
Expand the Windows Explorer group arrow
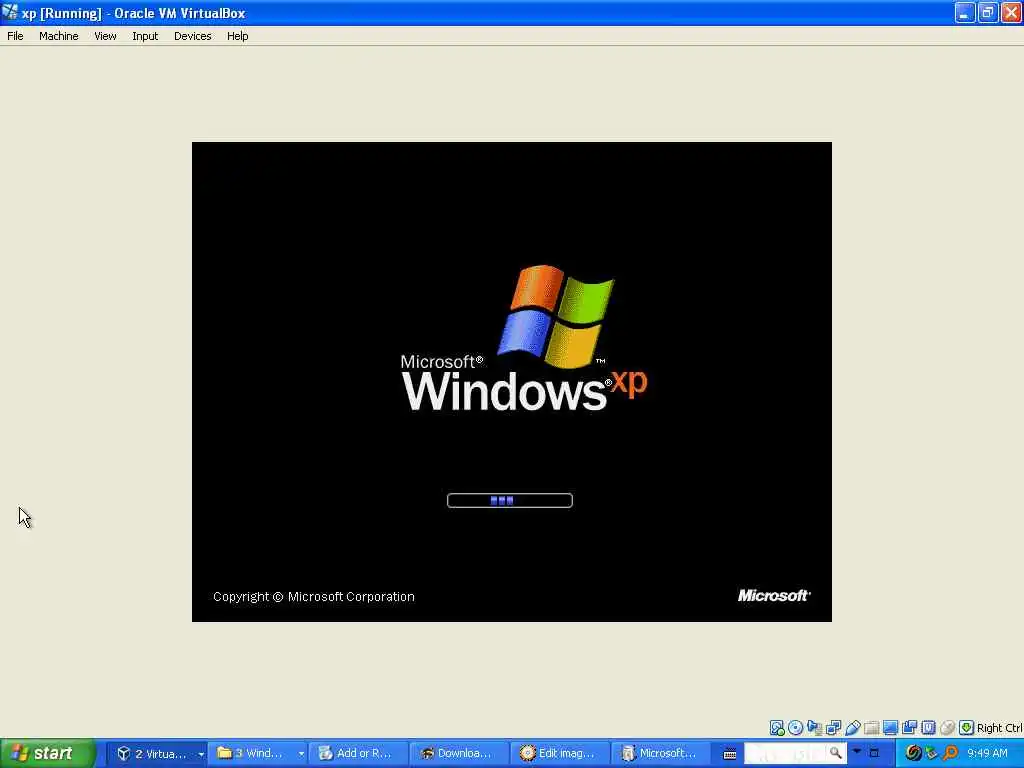(x=301, y=754)
